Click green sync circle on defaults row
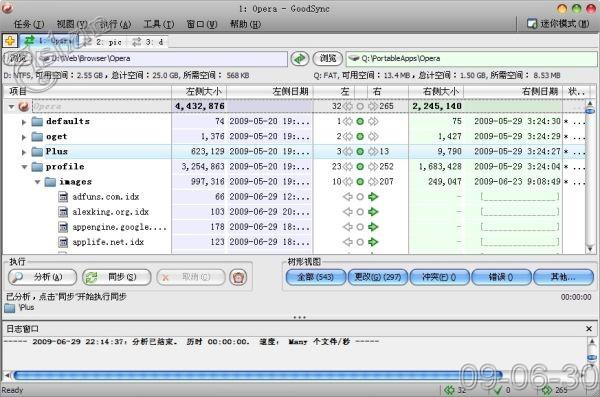This screenshot has width=600, height=397. click(x=360, y=121)
